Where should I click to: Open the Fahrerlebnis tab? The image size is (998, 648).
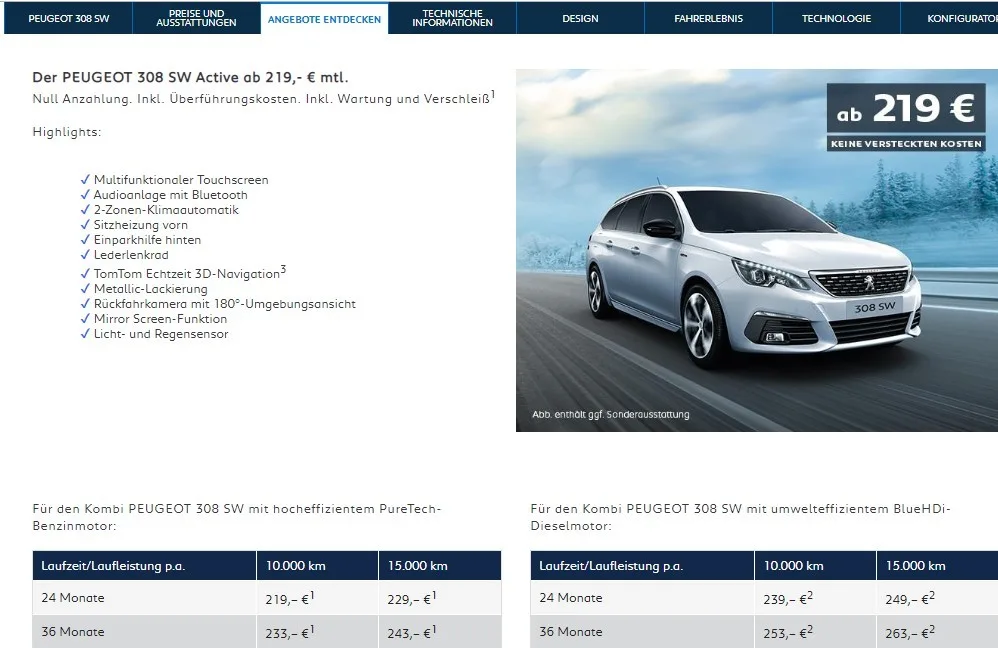(x=708, y=18)
